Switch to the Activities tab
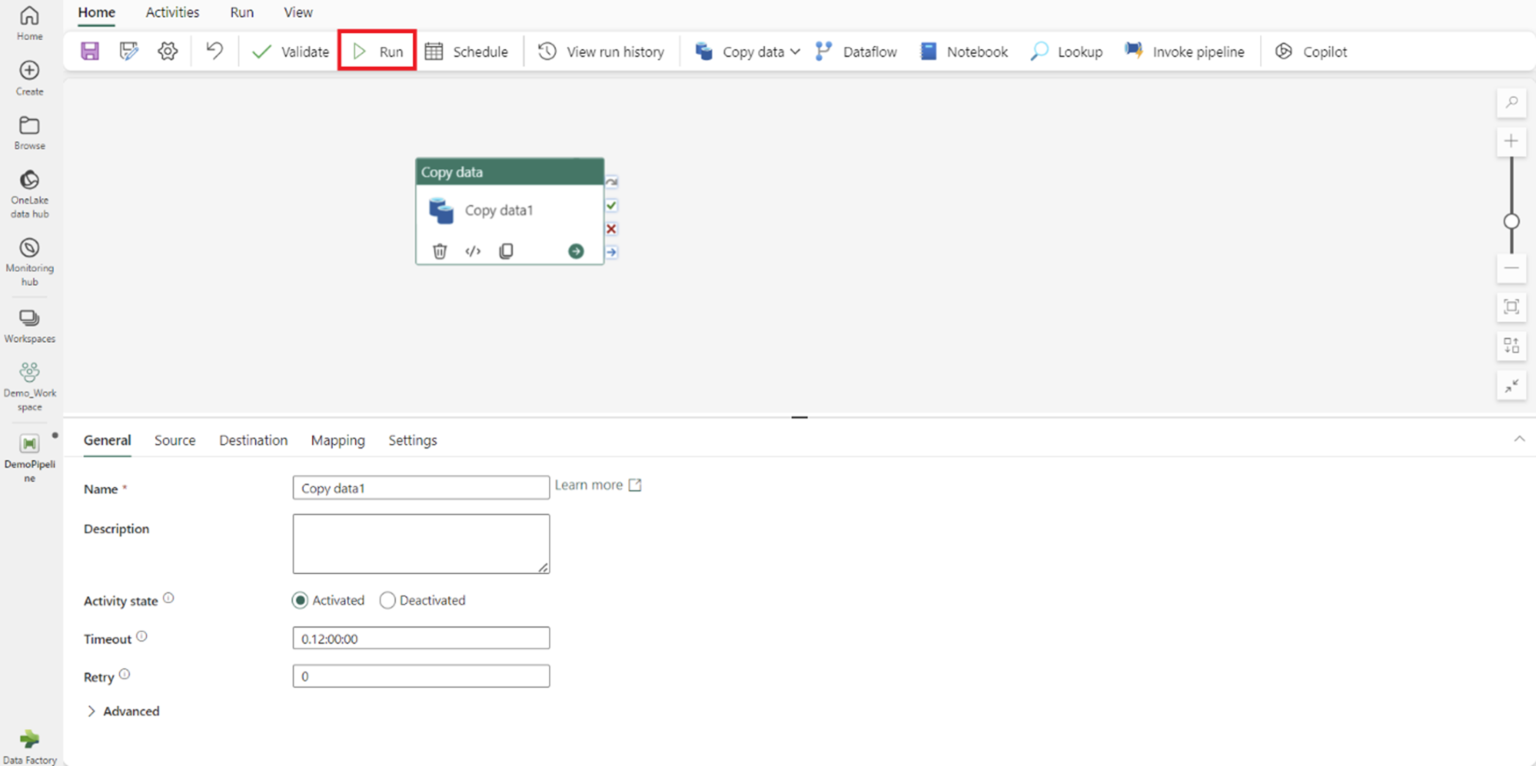The width and height of the screenshot is (1536, 766). pos(171,12)
